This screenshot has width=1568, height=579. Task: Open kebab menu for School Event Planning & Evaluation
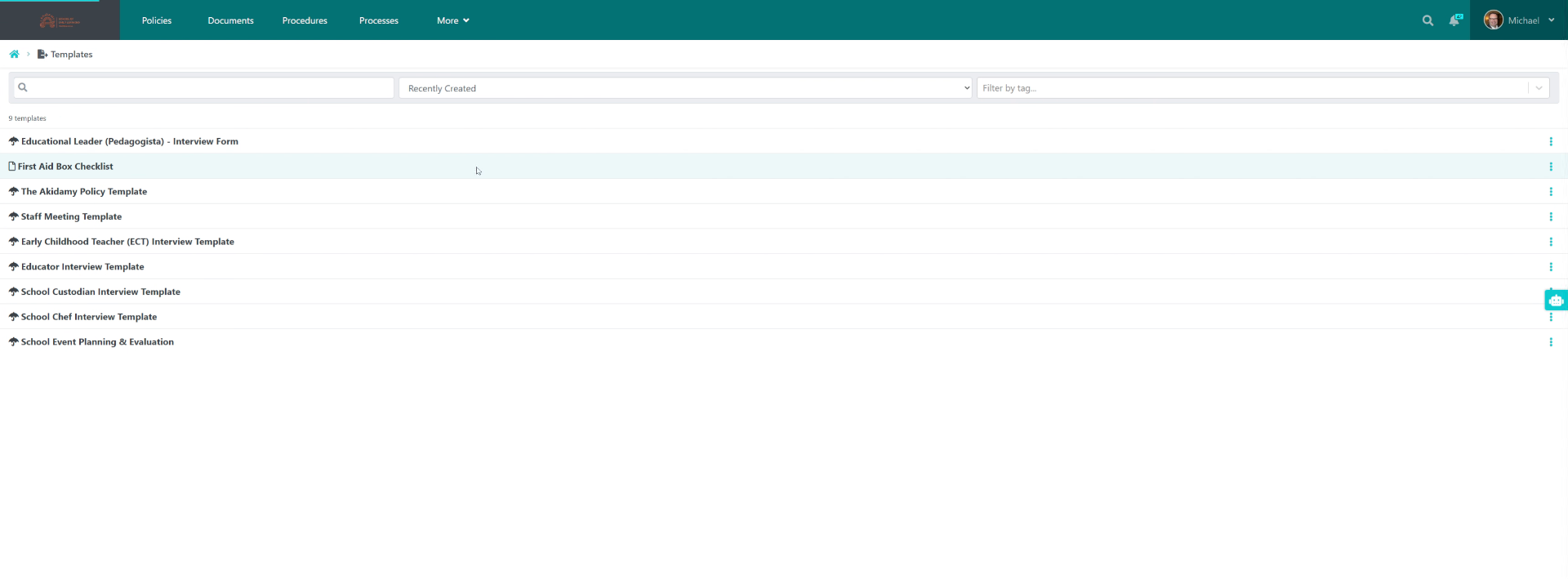(x=1550, y=342)
